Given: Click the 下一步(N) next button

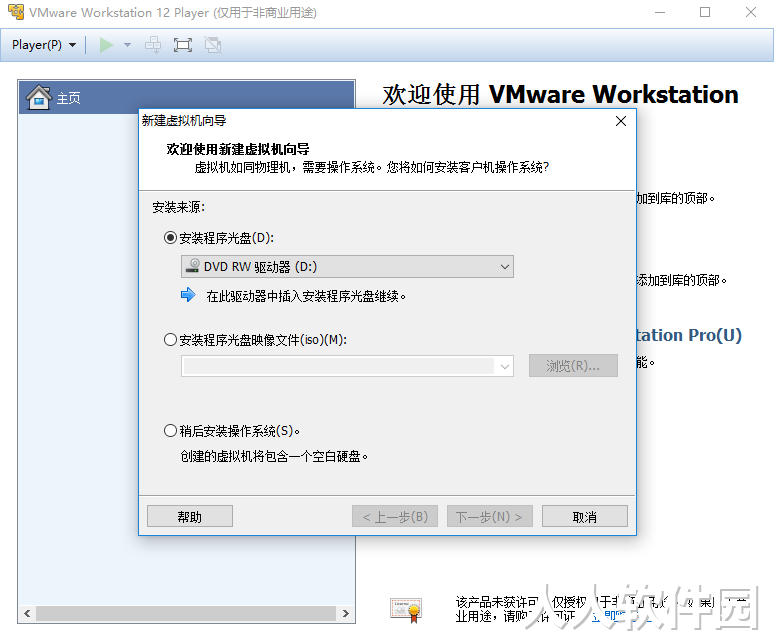Looking at the screenshot, I should coord(490,517).
